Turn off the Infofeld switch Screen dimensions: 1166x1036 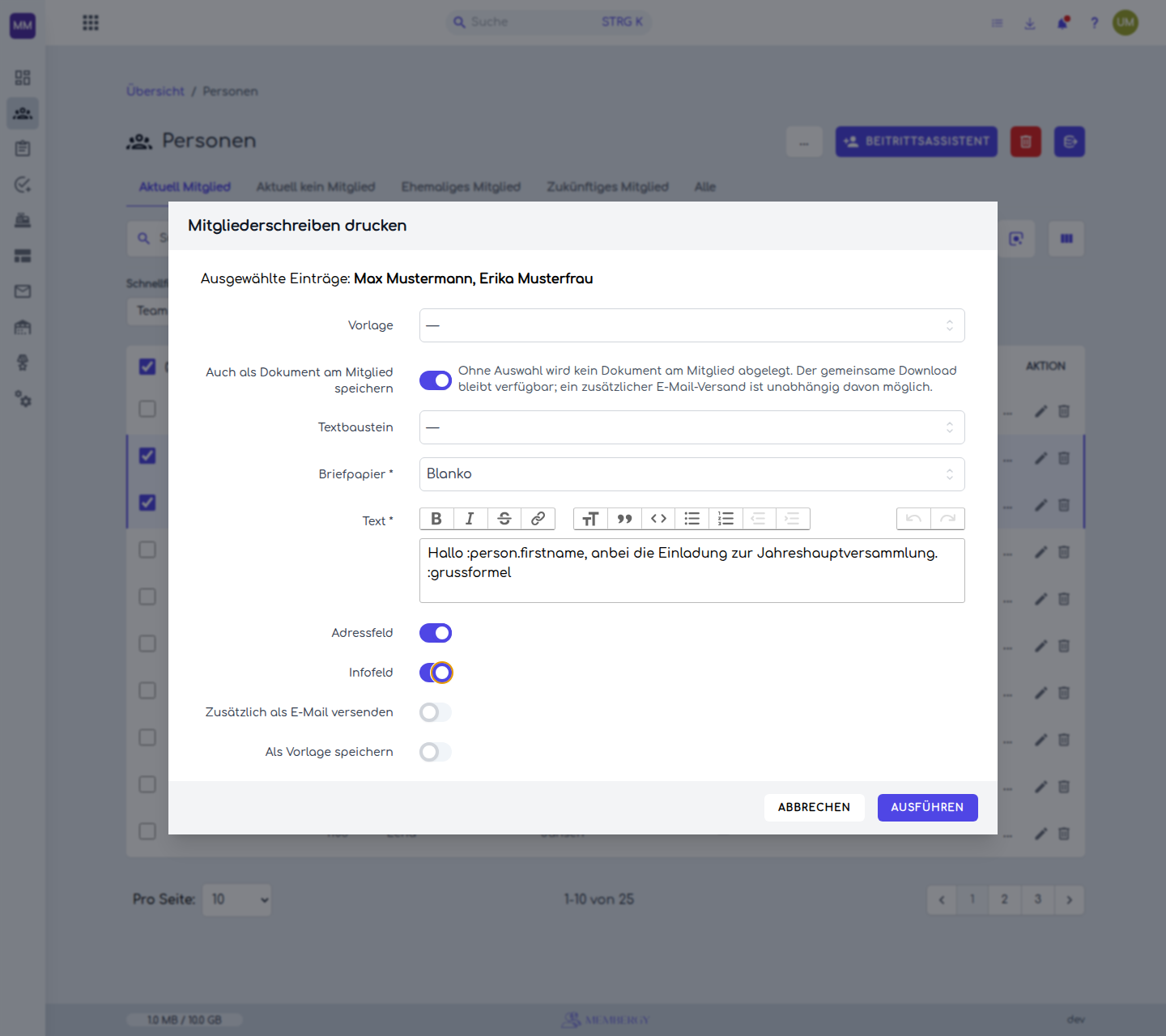436,673
